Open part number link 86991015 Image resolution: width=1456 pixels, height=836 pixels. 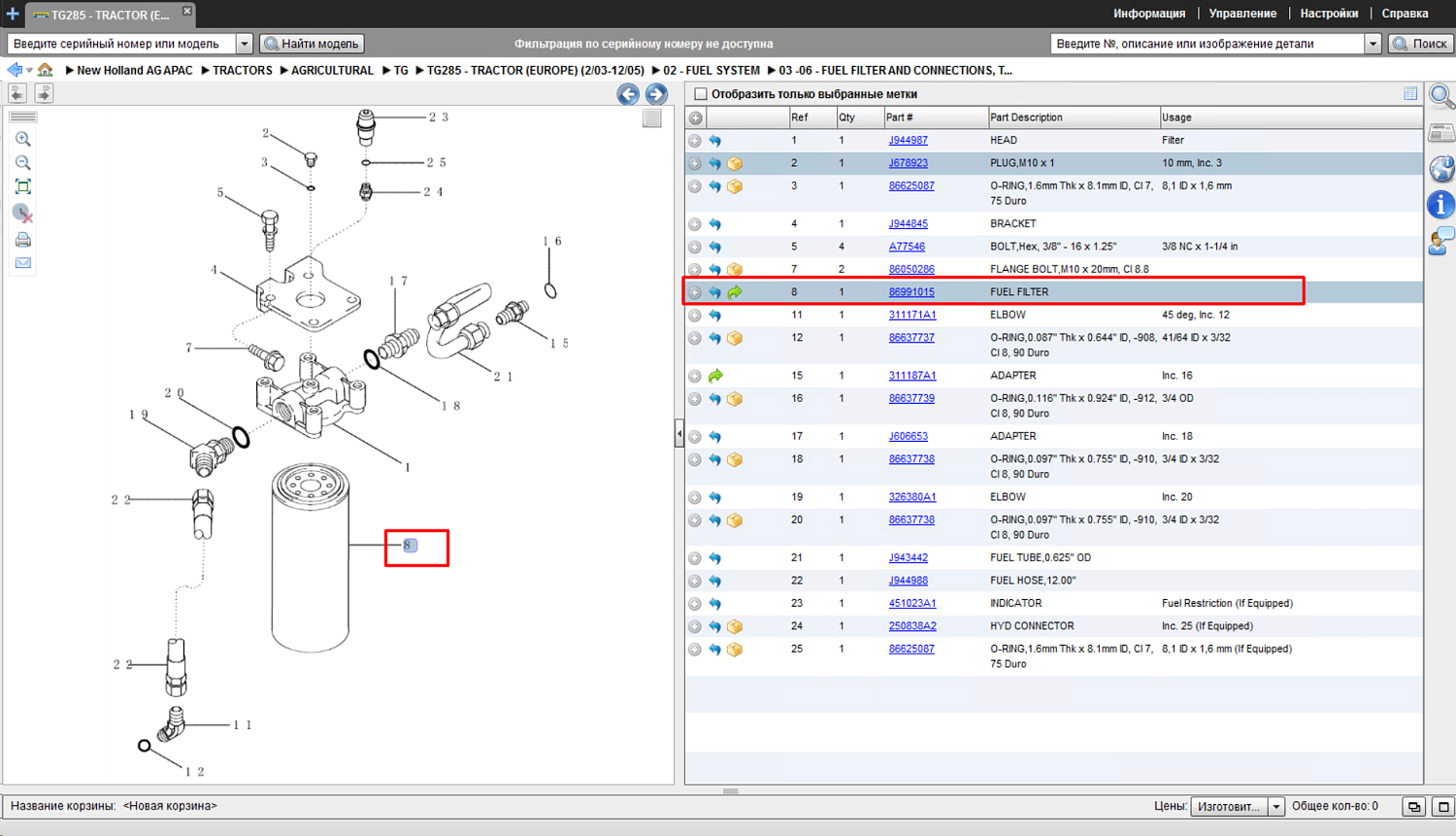pos(911,292)
